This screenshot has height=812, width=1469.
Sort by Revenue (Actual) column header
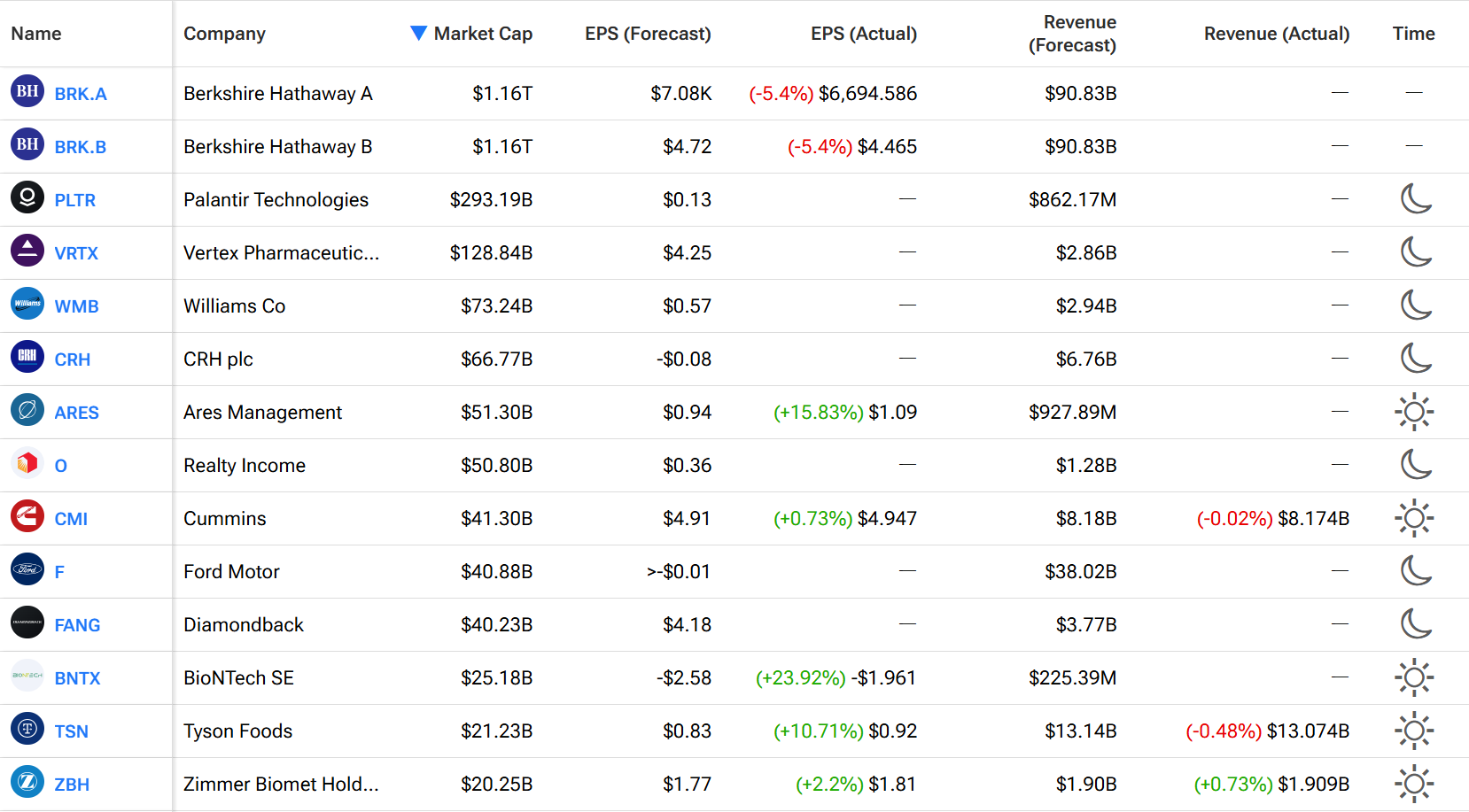click(1277, 34)
